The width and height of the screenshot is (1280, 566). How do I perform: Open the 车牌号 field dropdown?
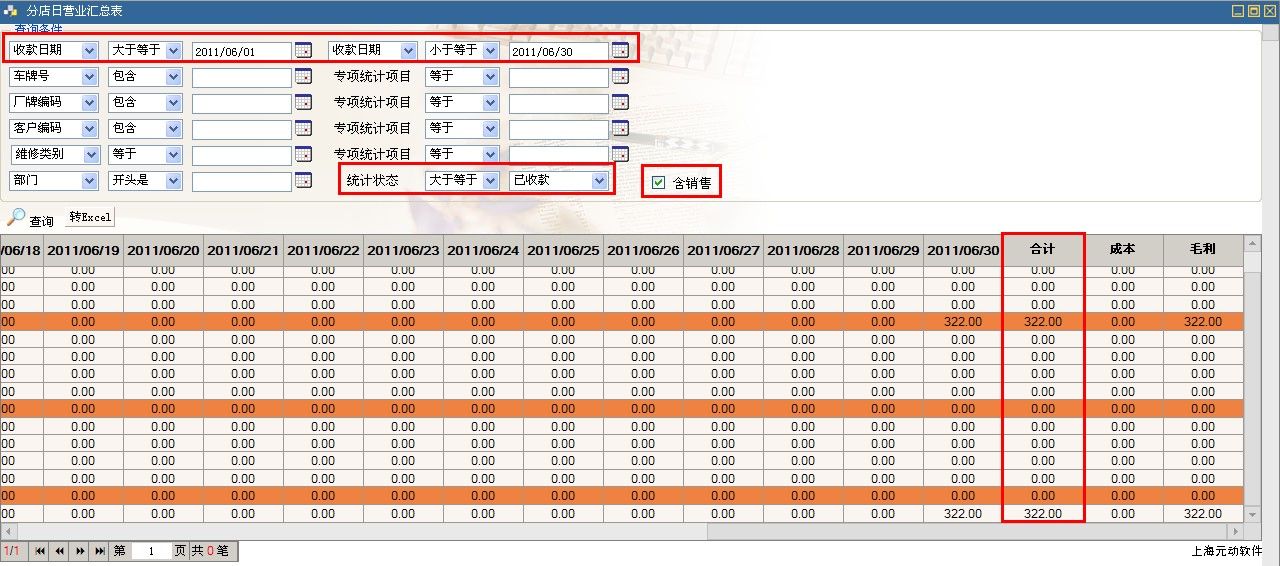pos(89,77)
